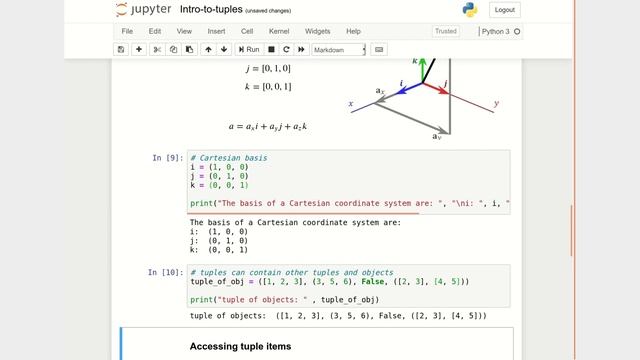640x360 pixels.
Task: Click the '# Cartesian basis' comment line
Action: (229, 158)
